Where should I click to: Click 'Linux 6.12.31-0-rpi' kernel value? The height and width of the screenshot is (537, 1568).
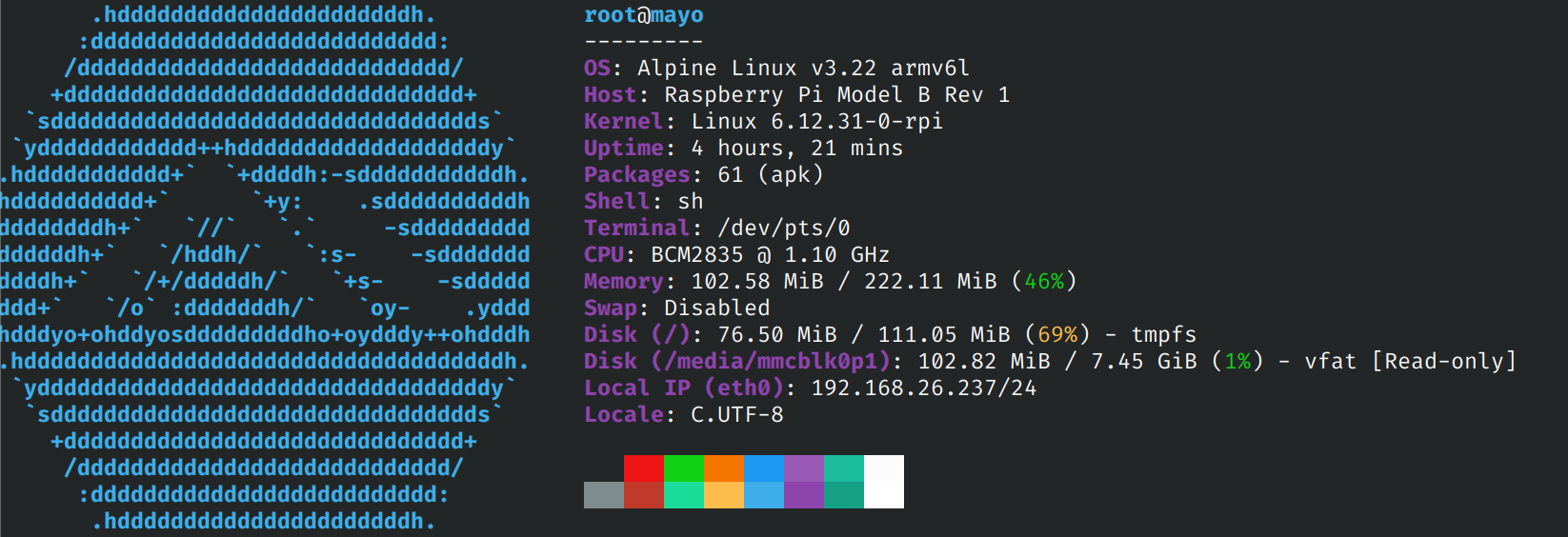point(817,122)
